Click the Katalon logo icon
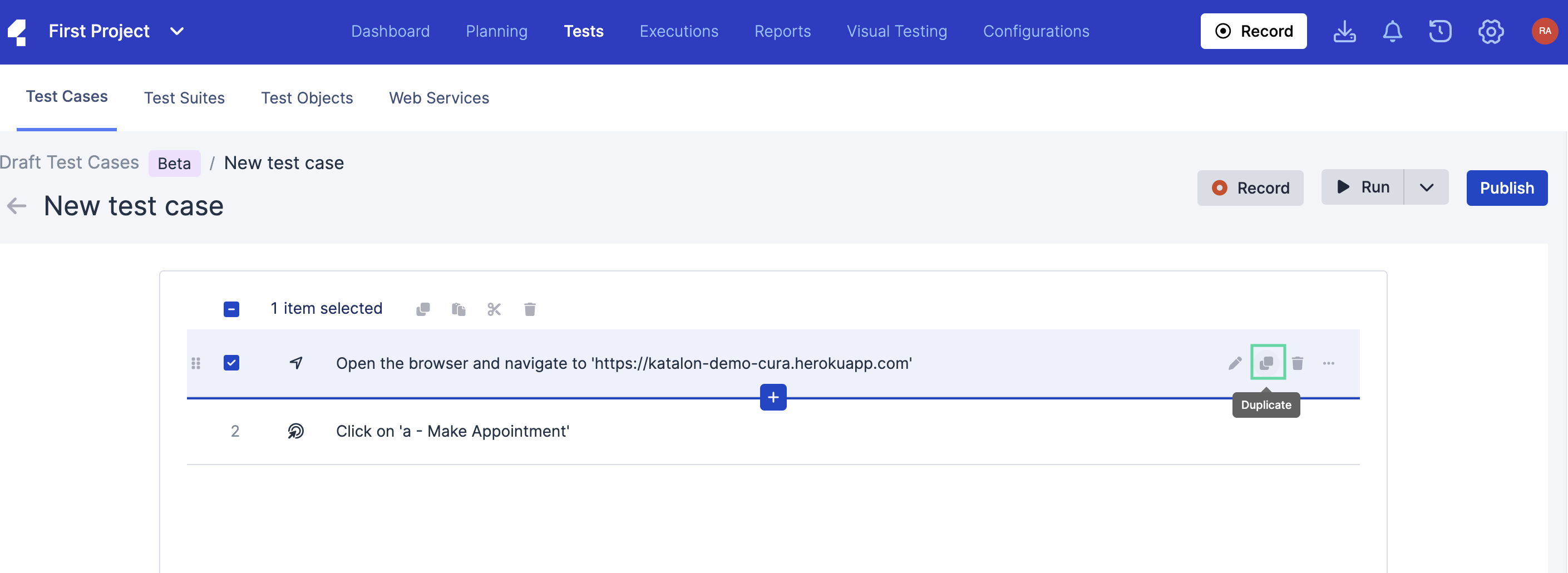This screenshot has height=573, width=1568. [18, 32]
